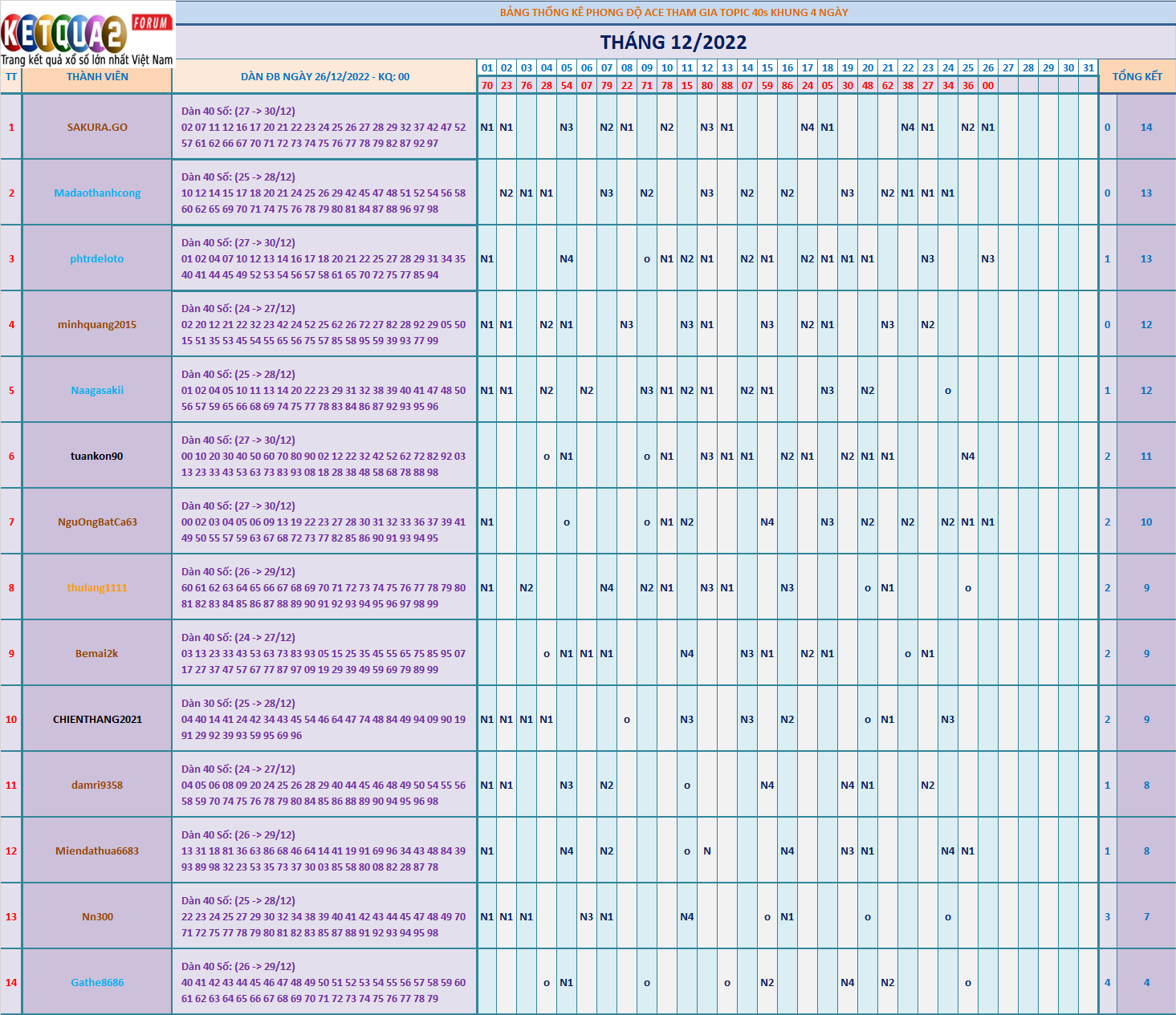Select member thulang1111 in the list
Viewport: 1176px width, 1015px height.
97,587
